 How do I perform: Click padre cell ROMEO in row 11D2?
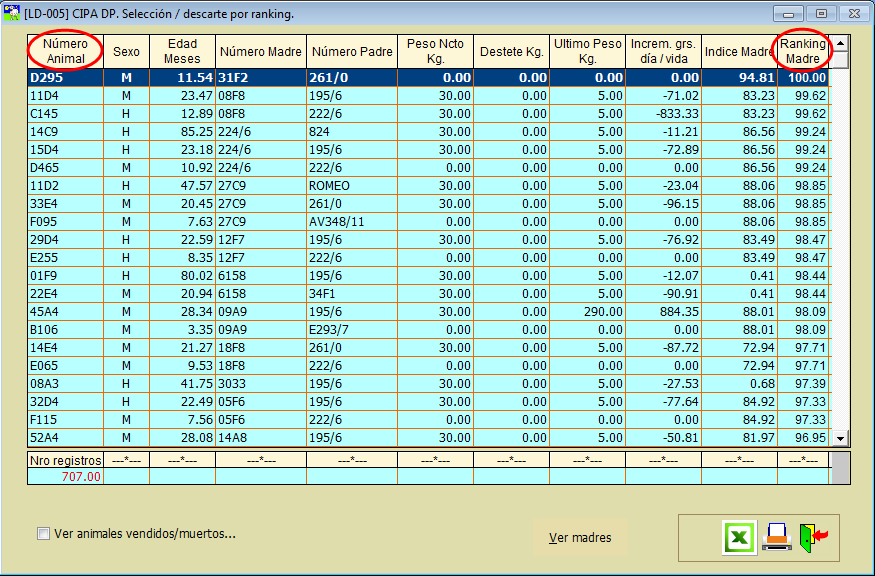tap(351, 185)
